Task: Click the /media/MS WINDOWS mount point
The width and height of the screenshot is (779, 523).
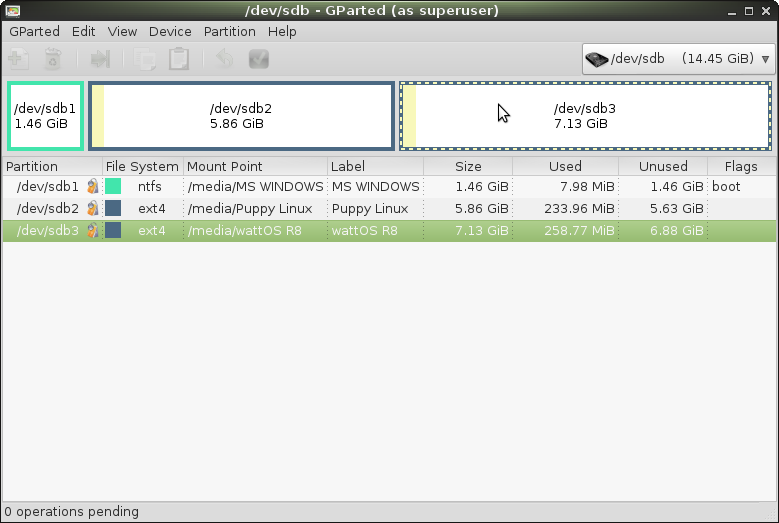Action: 255,187
